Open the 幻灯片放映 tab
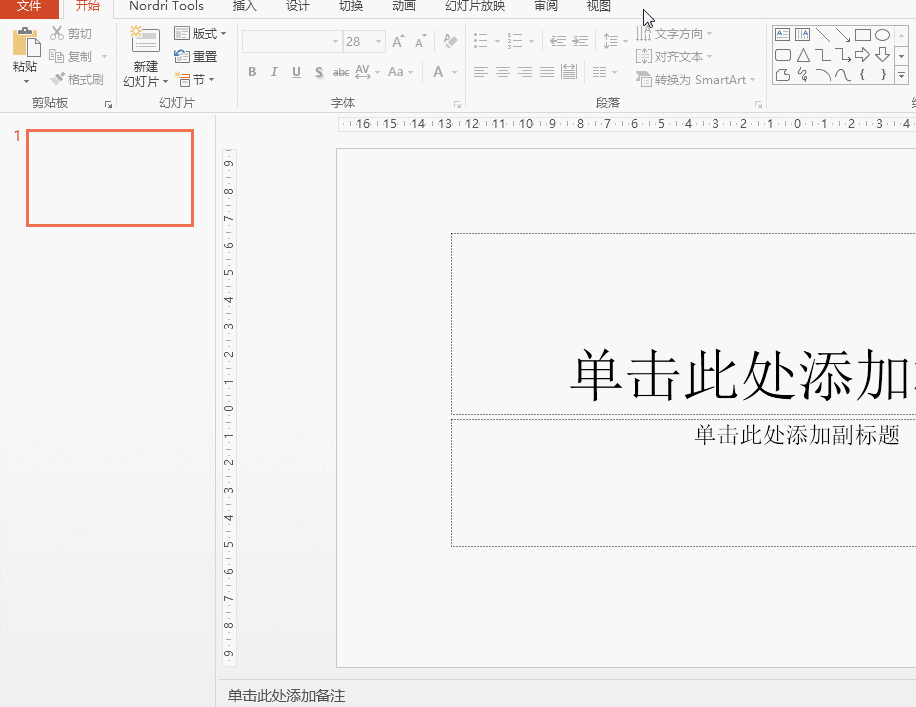The width and height of the screenshot is (916, 707). click(474, 8)
